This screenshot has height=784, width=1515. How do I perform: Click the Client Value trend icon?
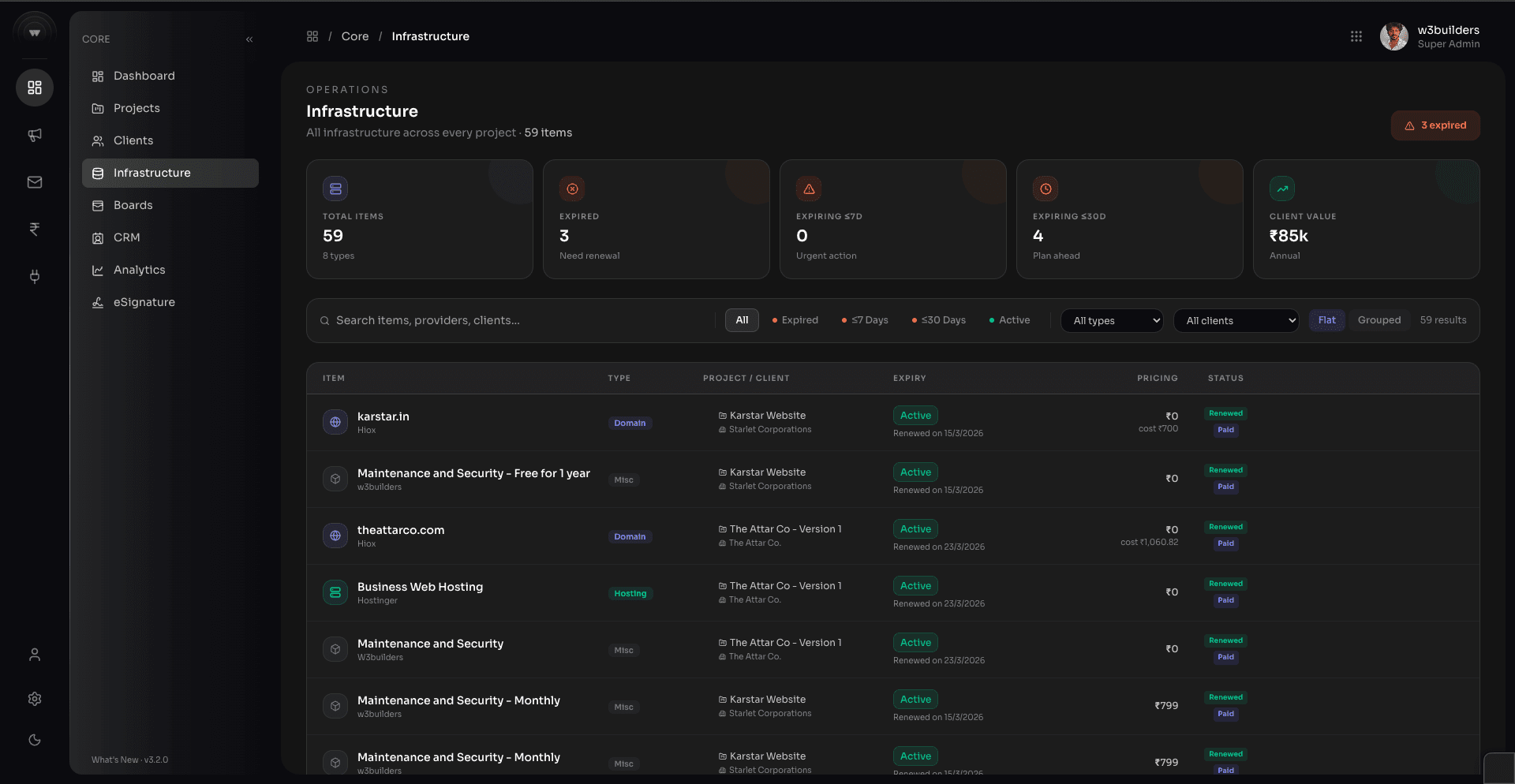[x=1282, y=189]
